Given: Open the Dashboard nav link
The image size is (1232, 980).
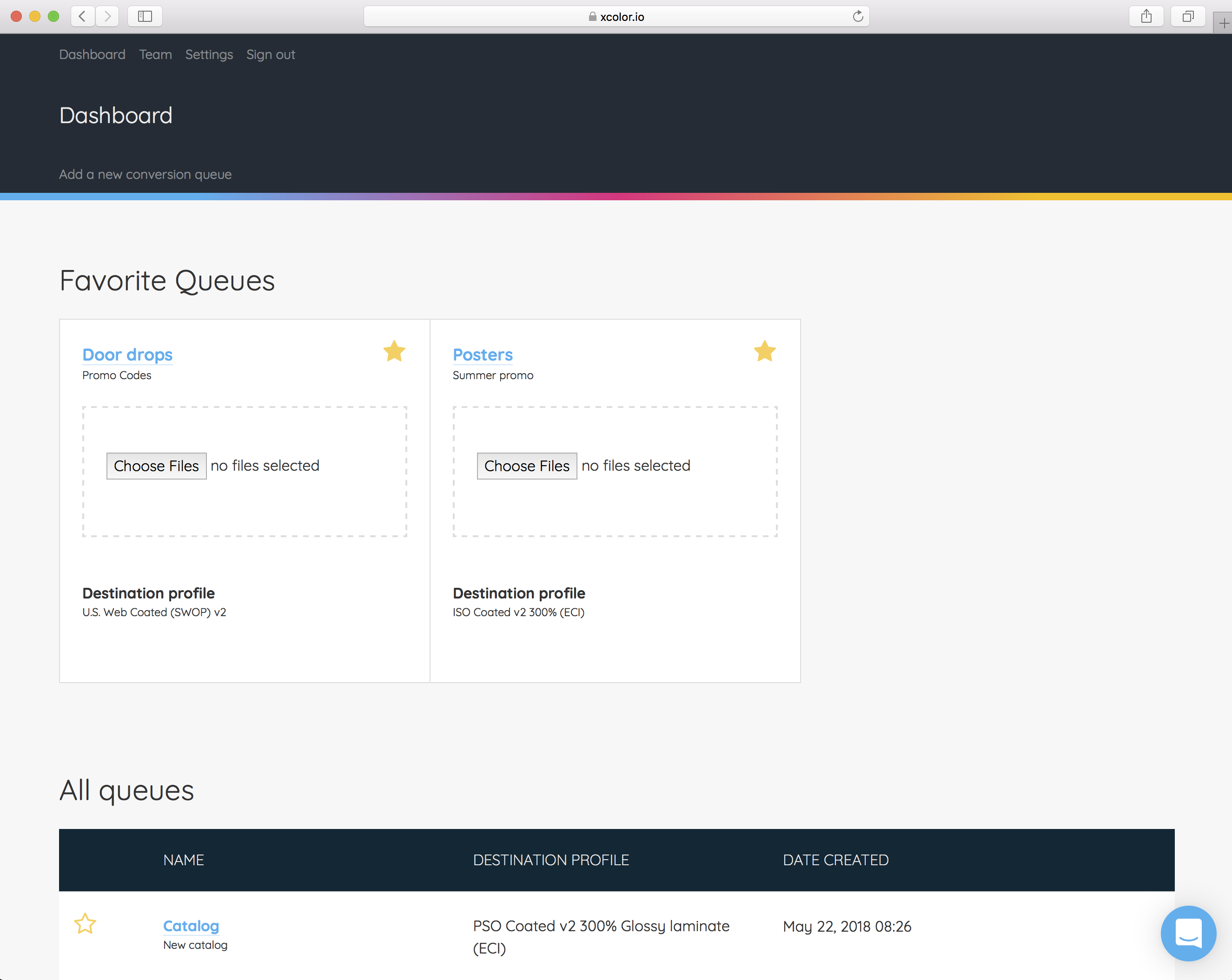Looking at the screenshot, I should coord(92,54).
